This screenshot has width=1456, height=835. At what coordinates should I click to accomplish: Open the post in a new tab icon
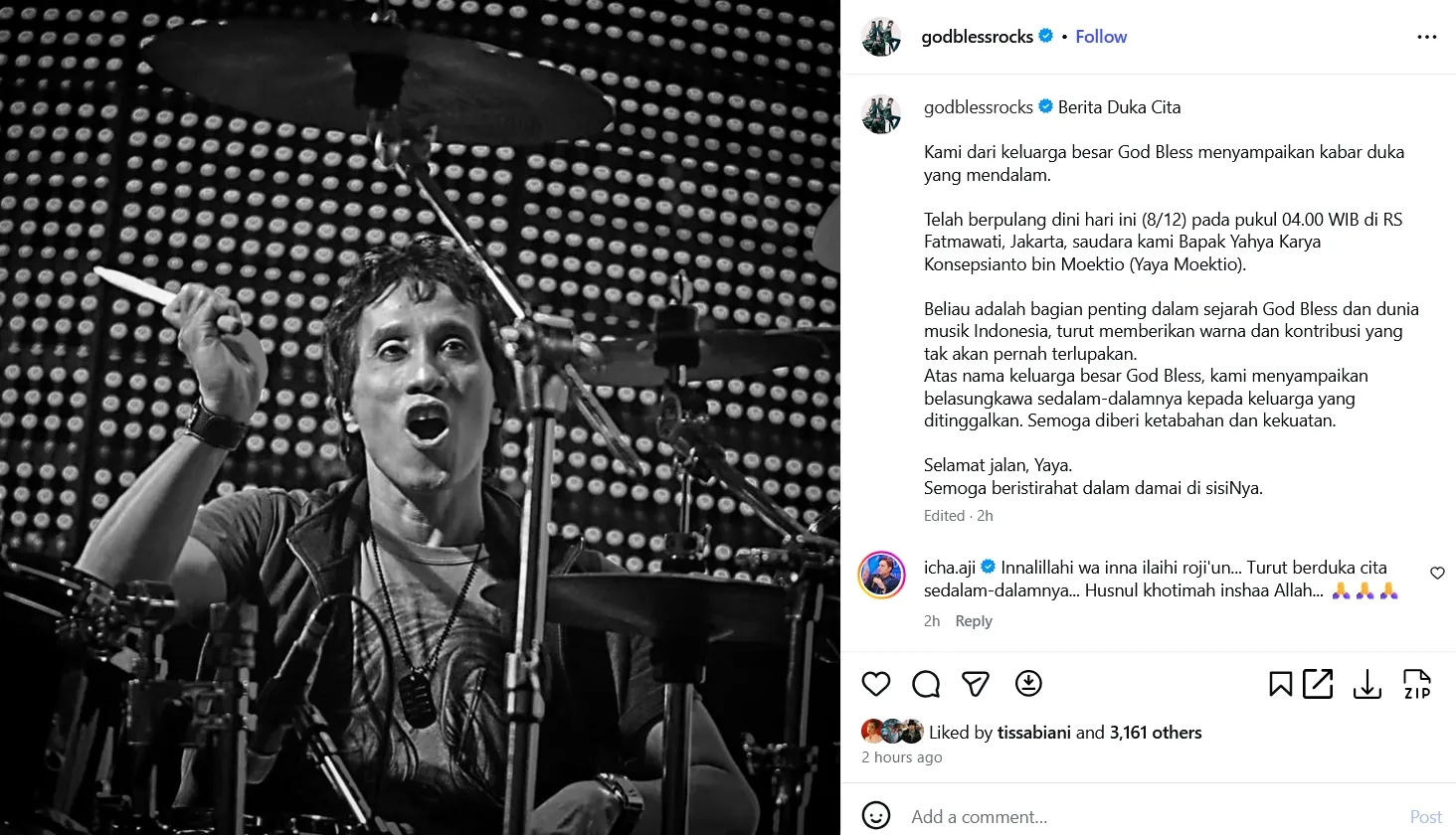(x=1318, y=684)
